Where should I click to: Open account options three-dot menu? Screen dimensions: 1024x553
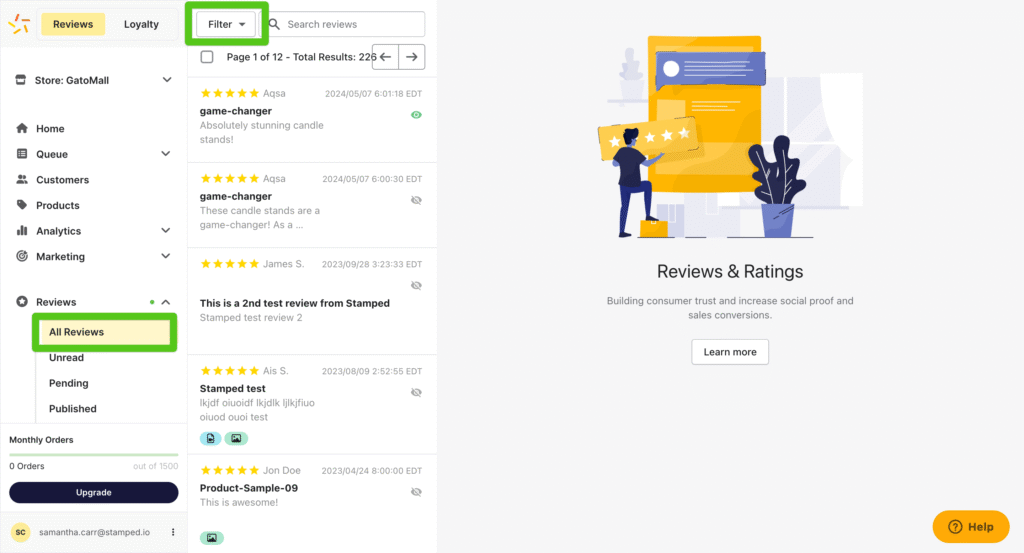click(x=173, y=532)
